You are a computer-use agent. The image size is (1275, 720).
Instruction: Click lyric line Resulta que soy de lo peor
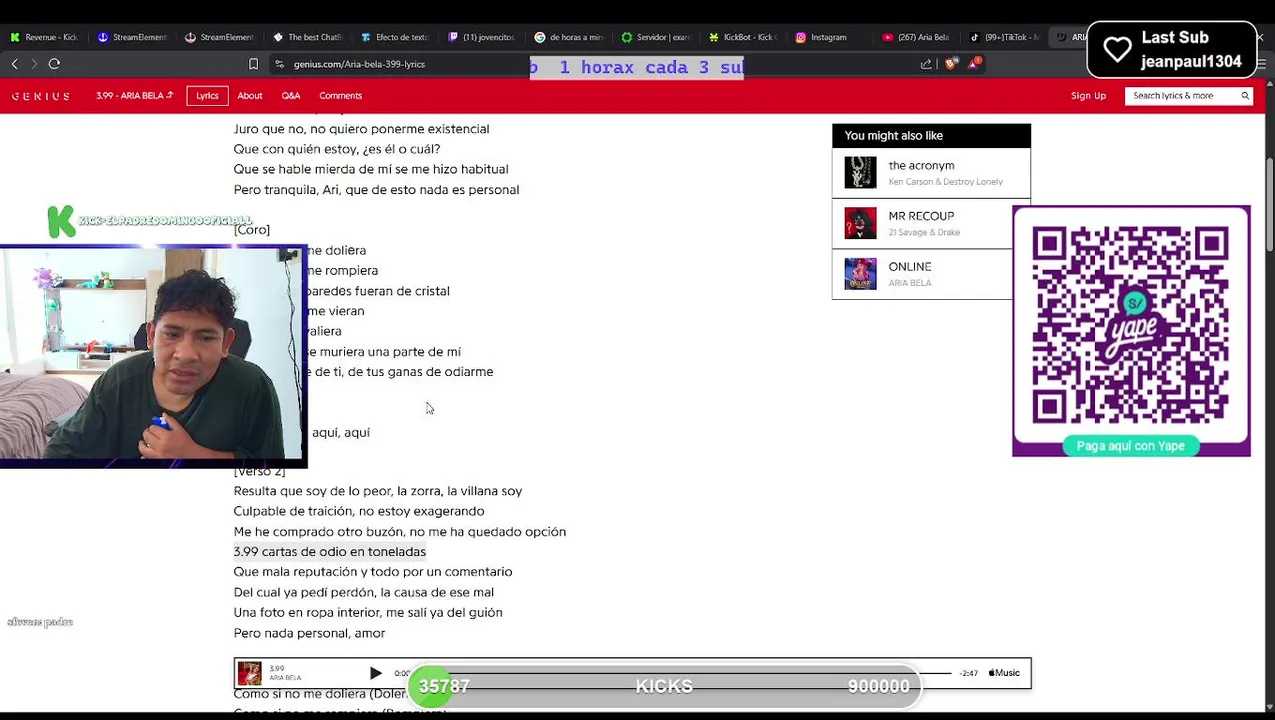click(378, 491)
